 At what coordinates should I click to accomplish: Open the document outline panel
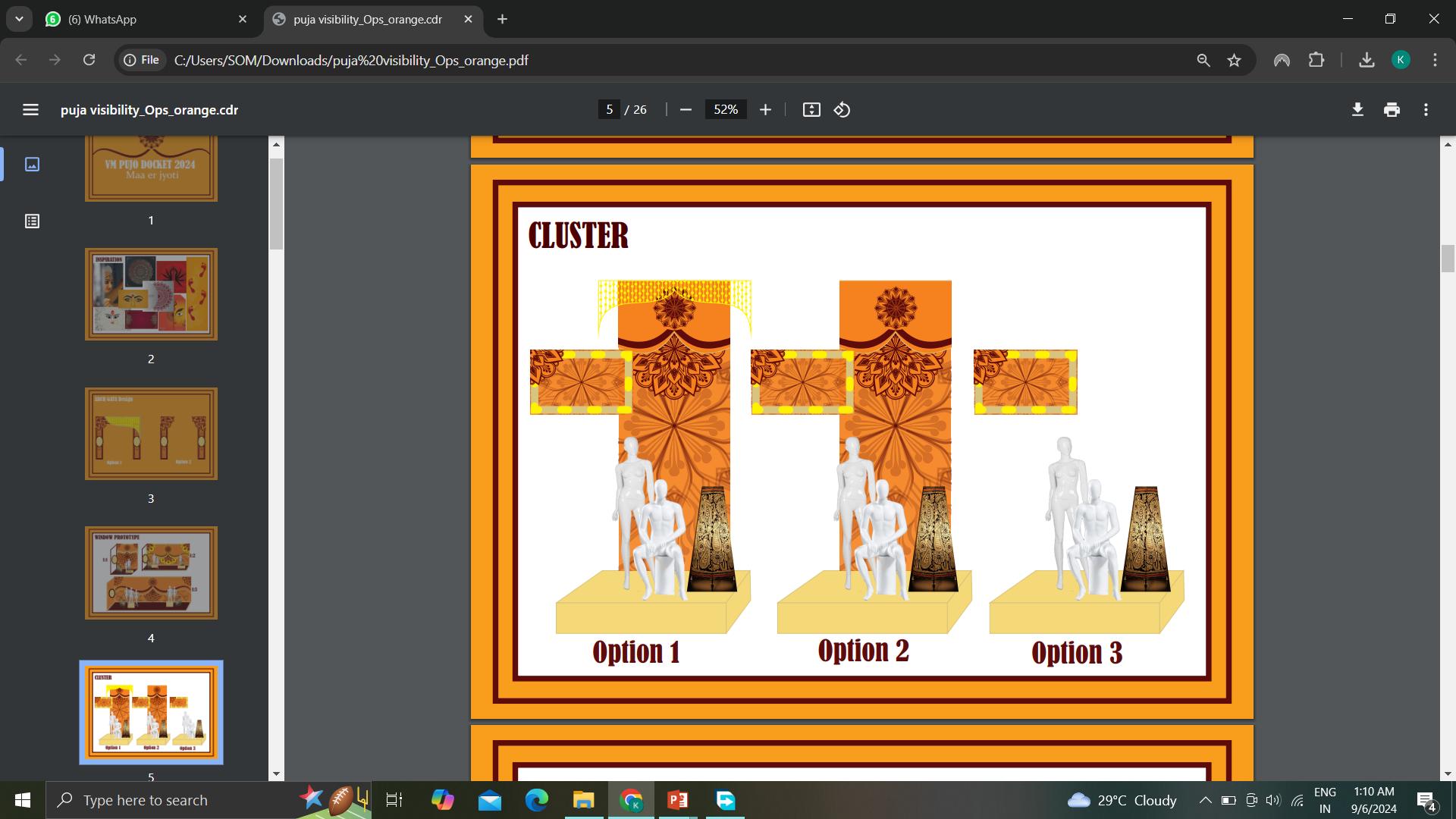(x=32, y=221)
